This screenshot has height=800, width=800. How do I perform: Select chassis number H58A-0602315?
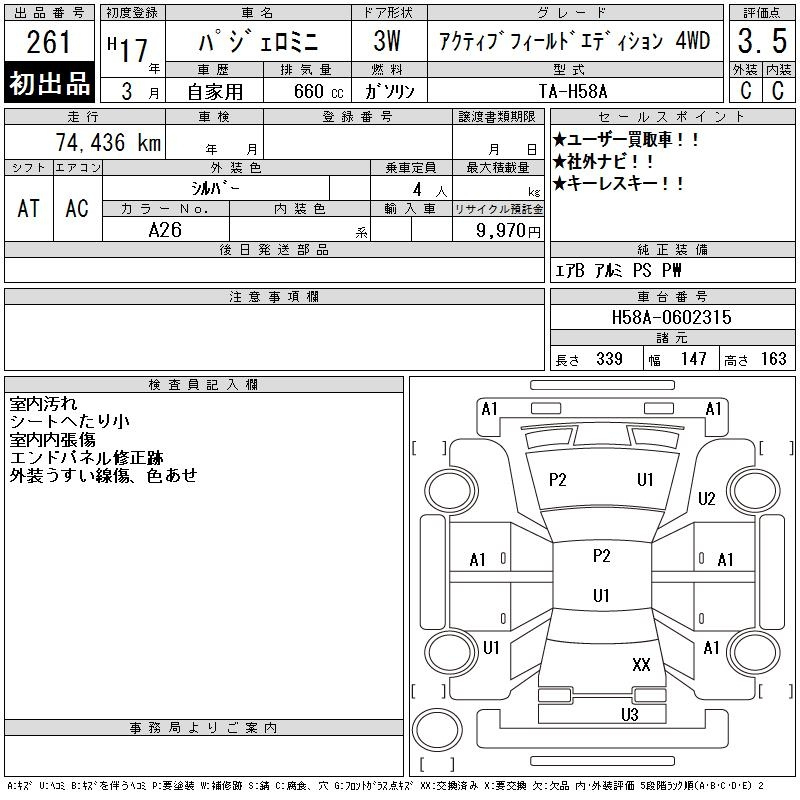671,317
